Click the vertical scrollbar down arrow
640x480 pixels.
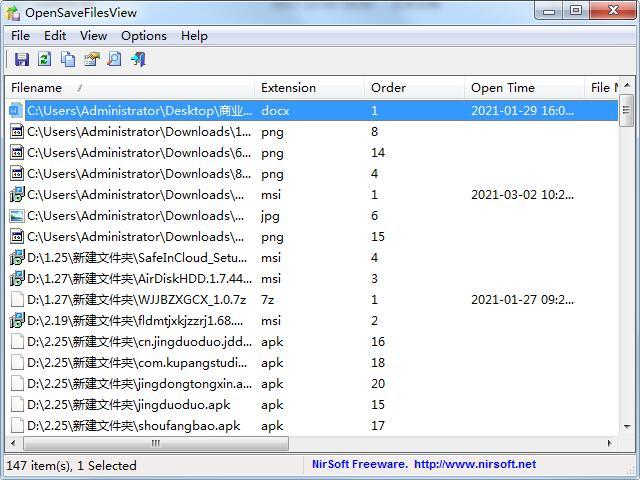(627, 427)
